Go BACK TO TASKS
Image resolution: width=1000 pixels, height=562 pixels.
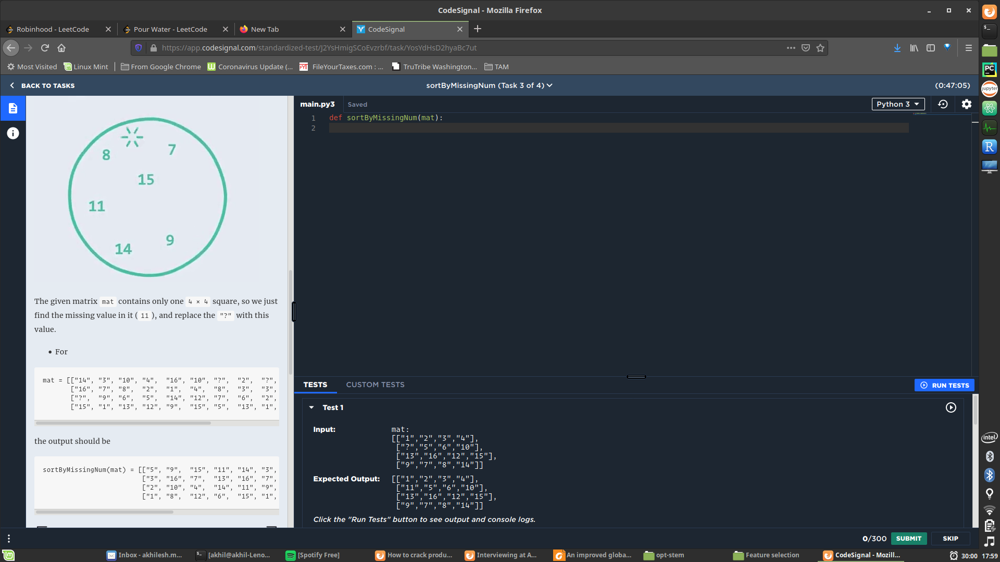42,85
